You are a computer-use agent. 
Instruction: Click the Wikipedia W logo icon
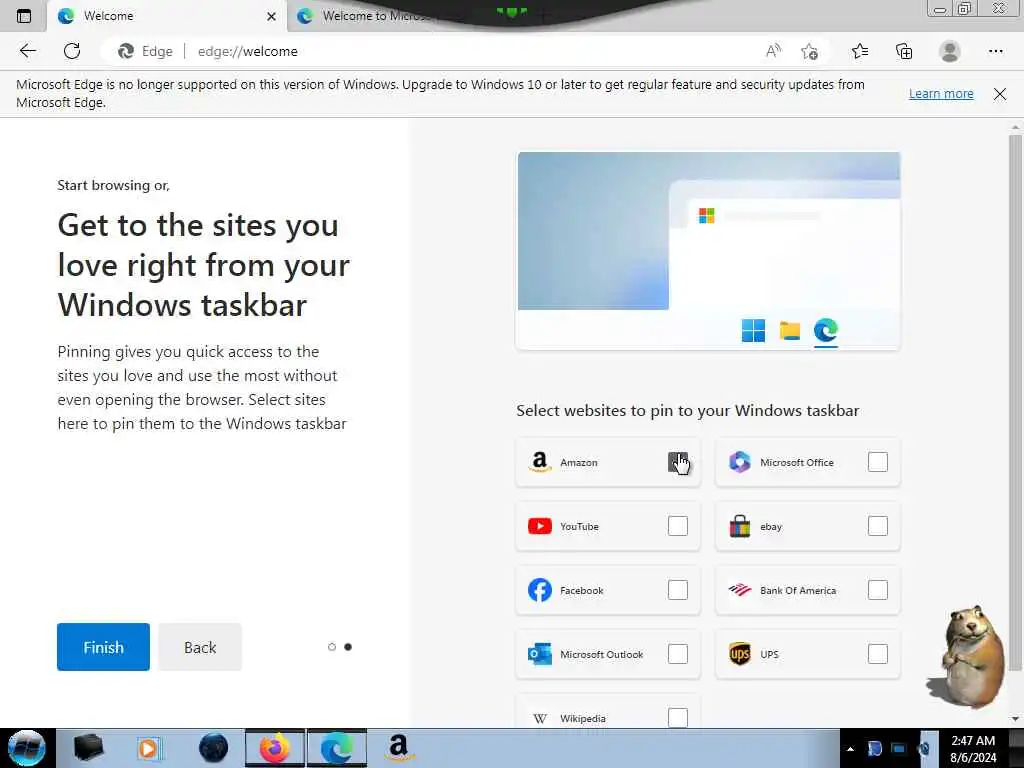click(539, 718)
